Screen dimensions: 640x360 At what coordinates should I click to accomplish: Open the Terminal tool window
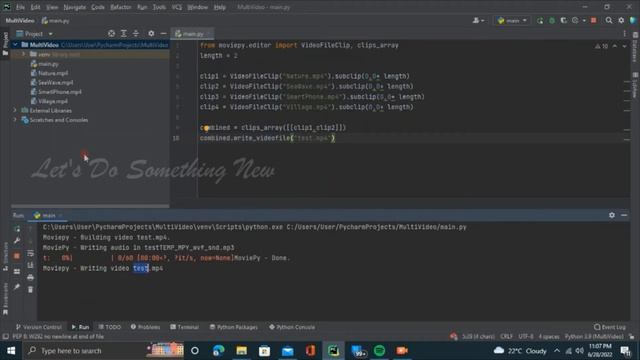(x=184, y=327)
